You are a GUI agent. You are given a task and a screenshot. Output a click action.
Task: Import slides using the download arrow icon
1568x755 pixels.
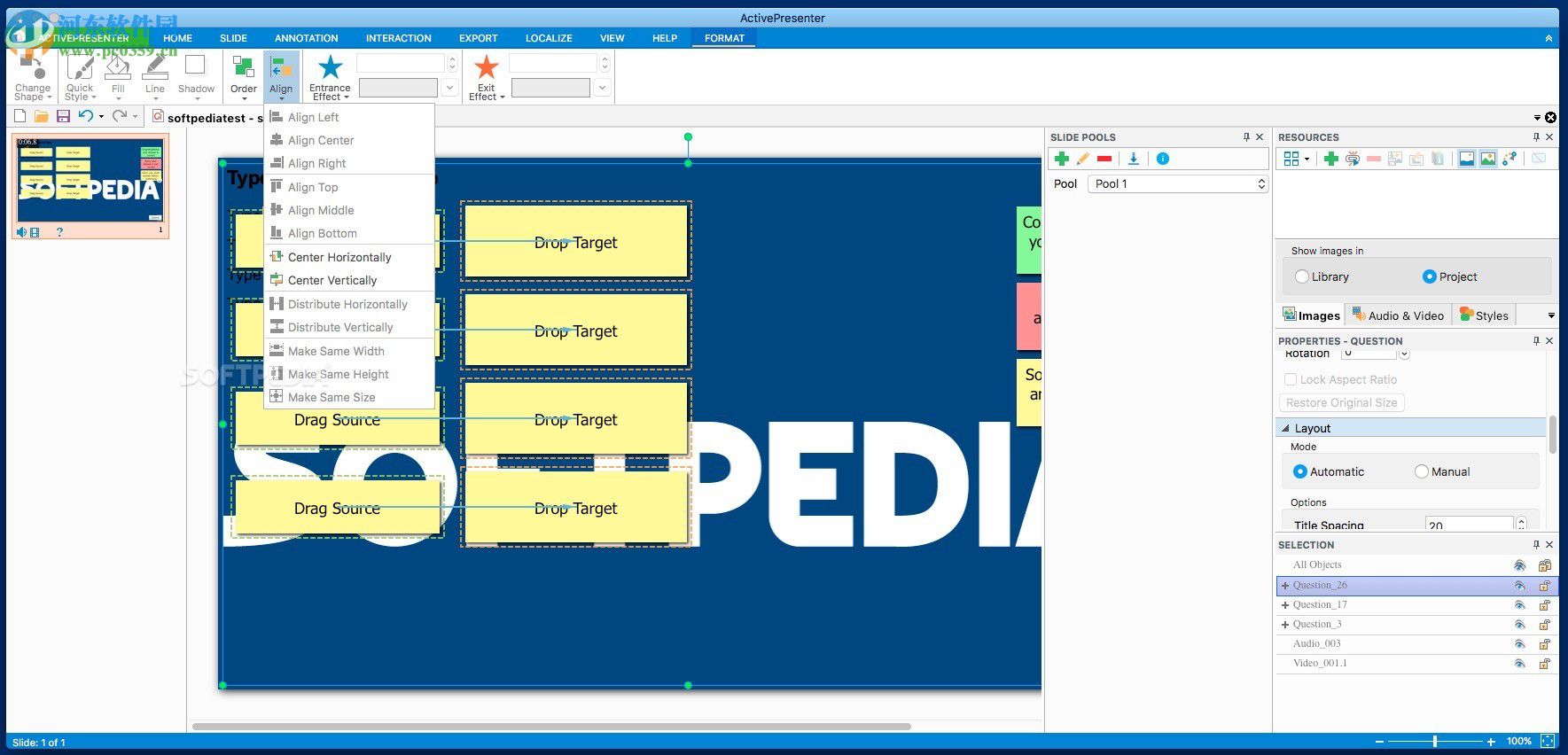(1133, 159)
